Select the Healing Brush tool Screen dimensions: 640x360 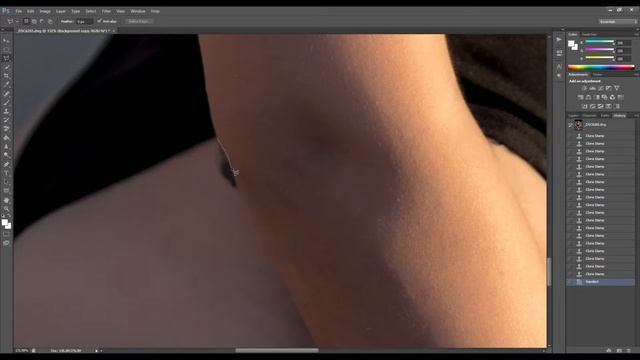pyautogui.click(x=6, y=93)
